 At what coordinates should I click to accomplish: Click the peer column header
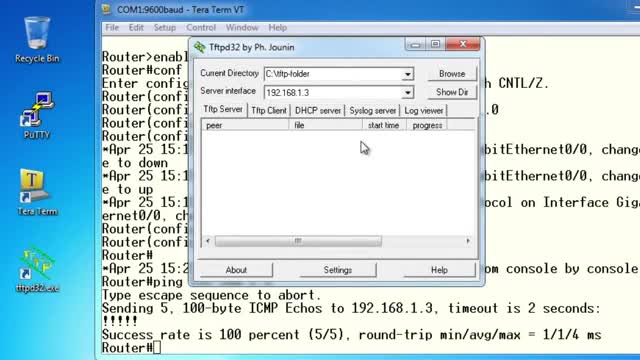tap(245, 125)
